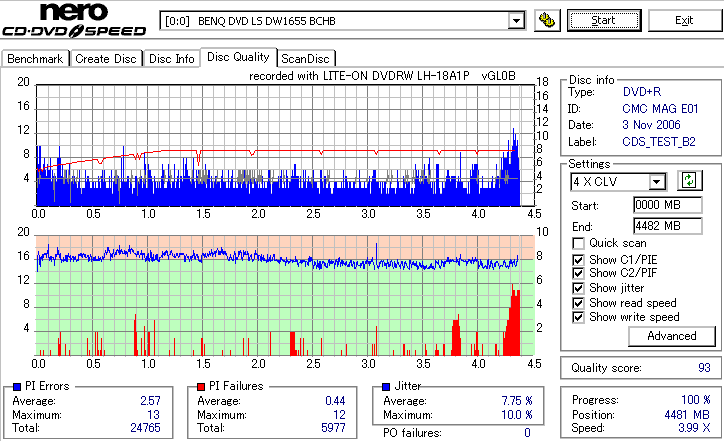Click the blue PI Errors legend square

point(17,387)
